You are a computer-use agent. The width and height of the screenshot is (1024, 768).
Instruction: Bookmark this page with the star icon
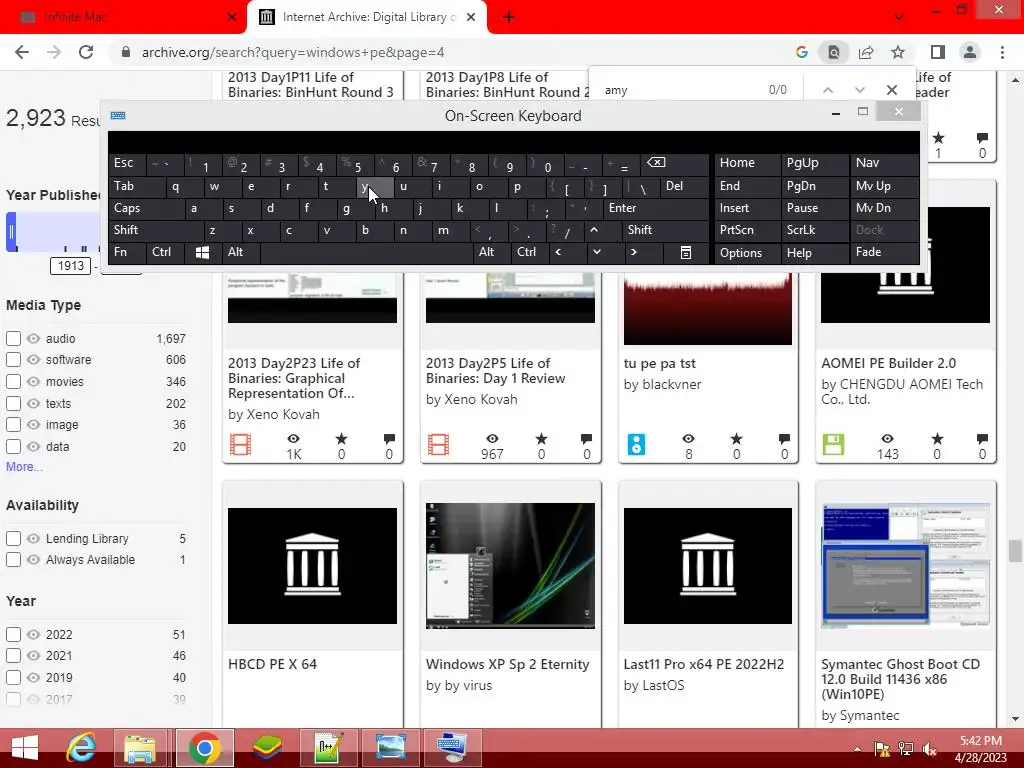[x=898, y=52]
